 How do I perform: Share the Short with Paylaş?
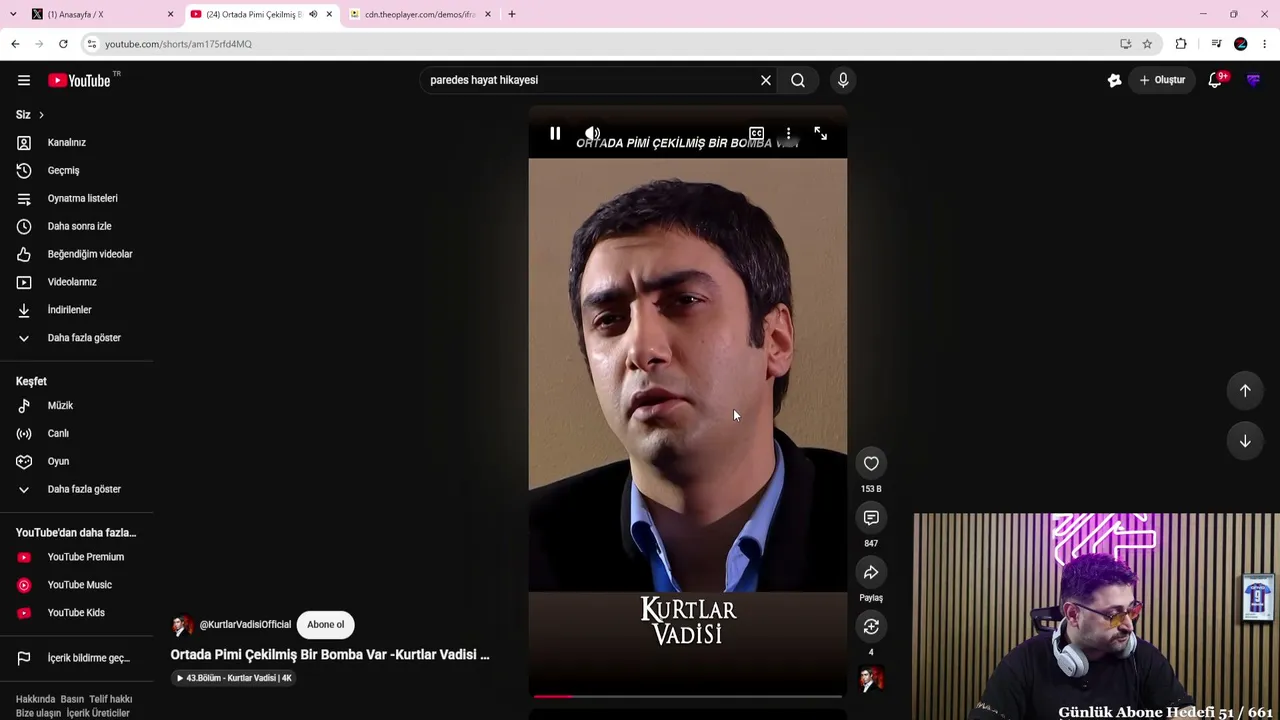[871, 573]
